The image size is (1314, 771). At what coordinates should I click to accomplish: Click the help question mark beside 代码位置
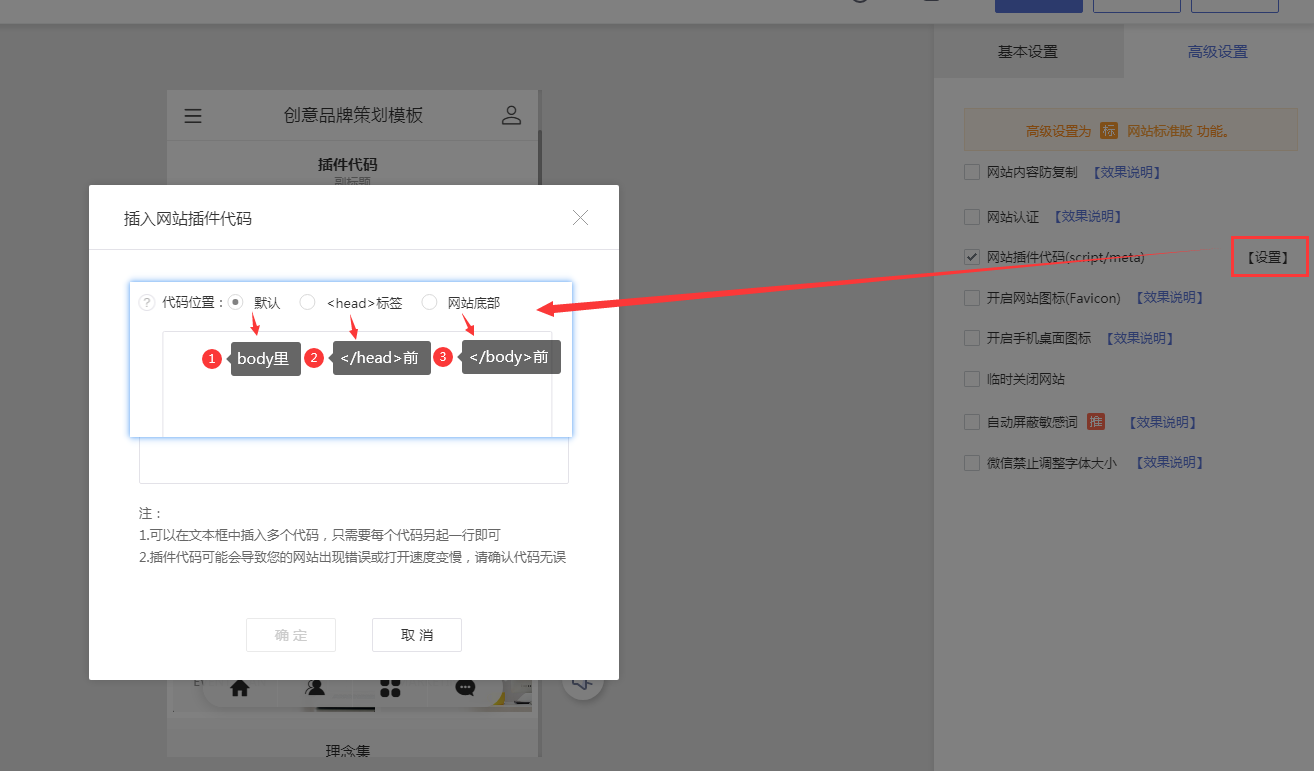147,302
